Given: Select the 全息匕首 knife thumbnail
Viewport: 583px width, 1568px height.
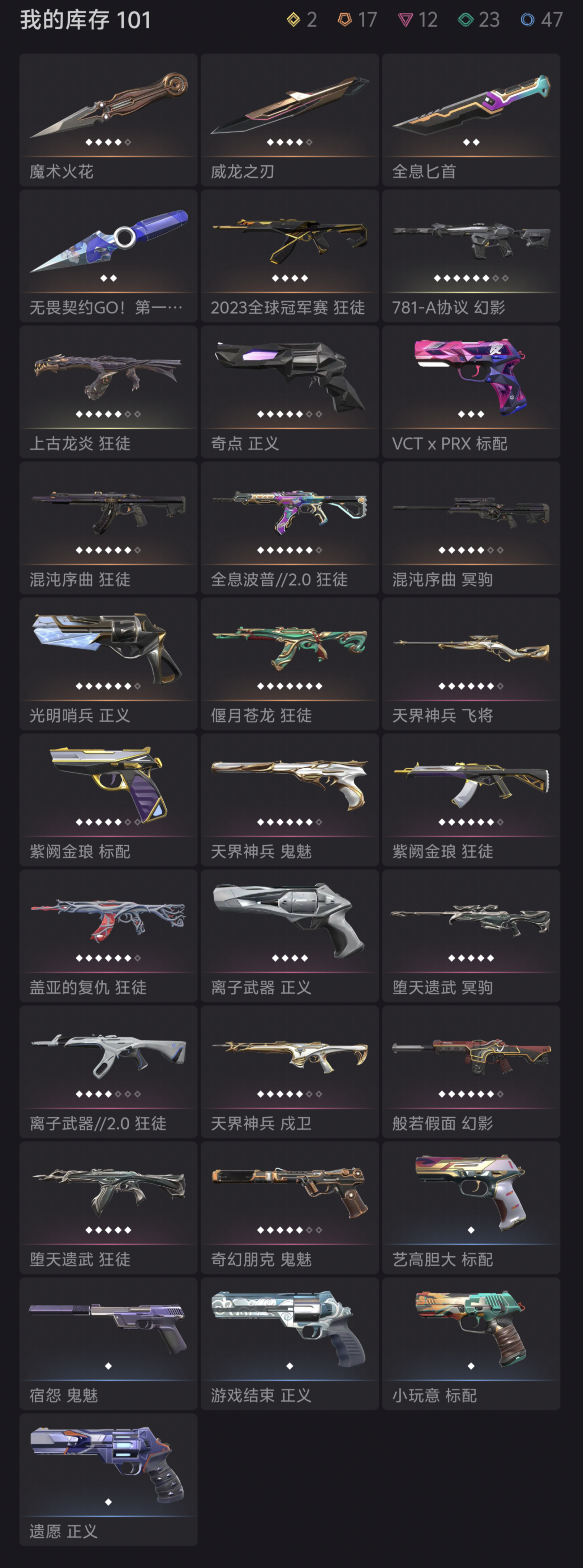Looking at the screenshot, I should (471, 120).
